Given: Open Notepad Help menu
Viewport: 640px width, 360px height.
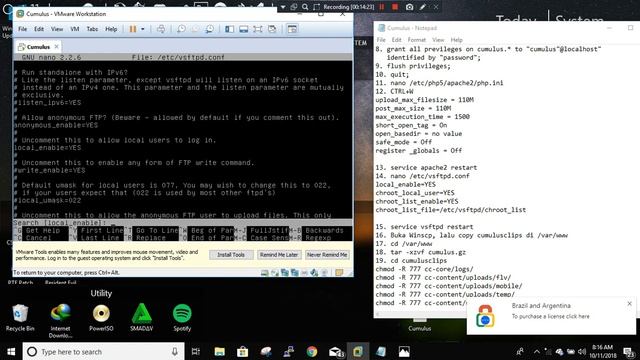Looking at the screenshot, I should point(456,40).
